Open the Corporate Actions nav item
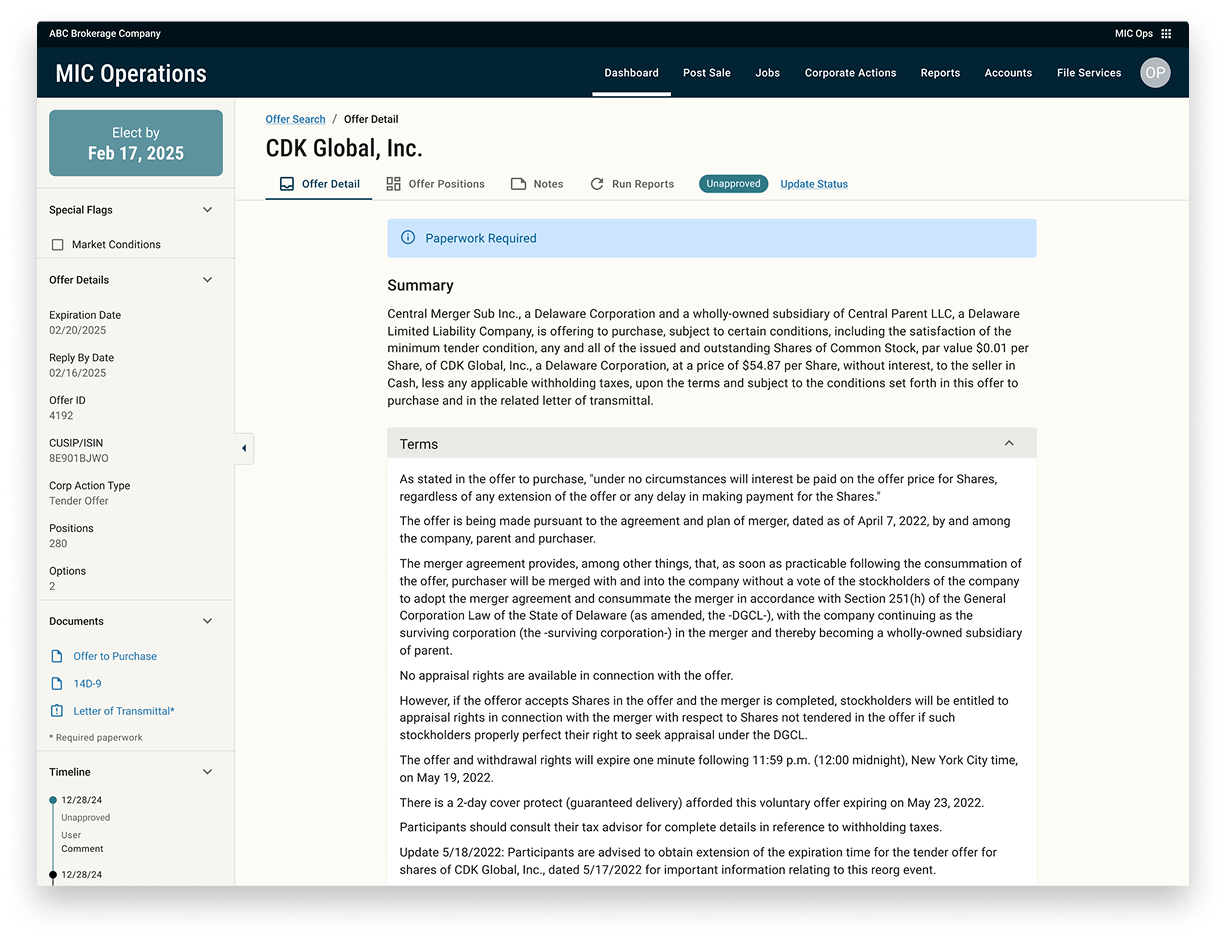Viewport: 1225px width, 937px height. tap(850, 73)
